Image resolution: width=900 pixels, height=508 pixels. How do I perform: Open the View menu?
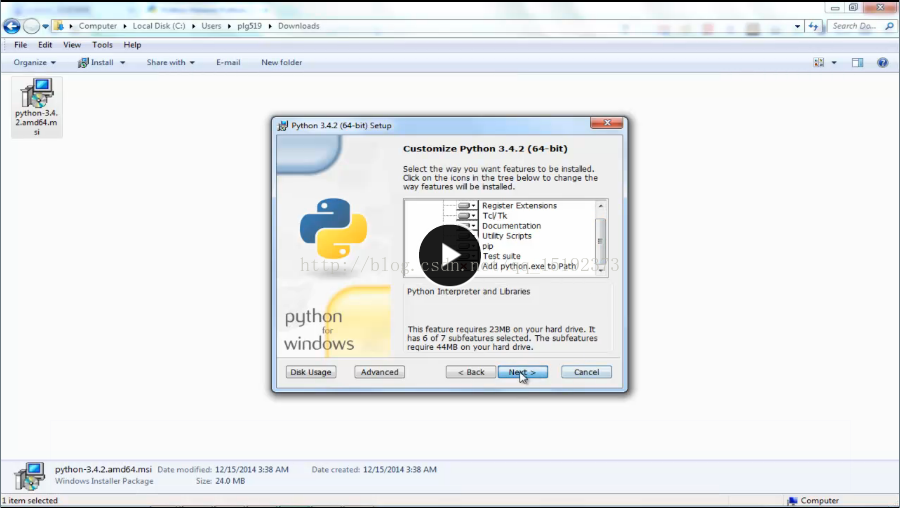(x=72, y=45)
